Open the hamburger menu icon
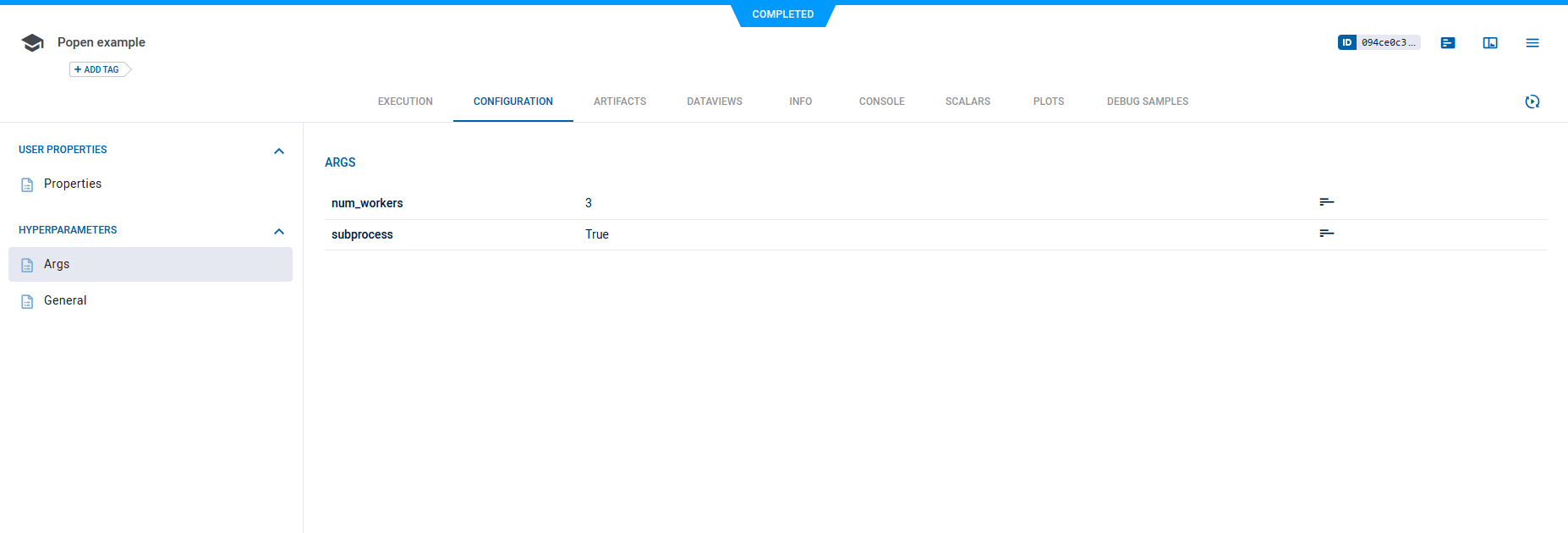The image size is (1568, 533). (x=1532, y=42)
